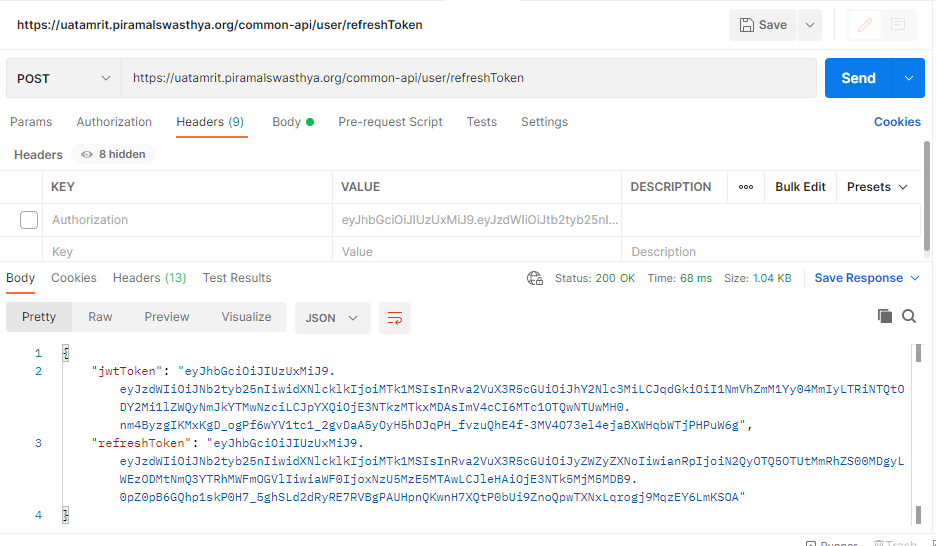Screen dimensions: 936x546
Task: Open the POST method dropdown
Action: pos(64,78)
